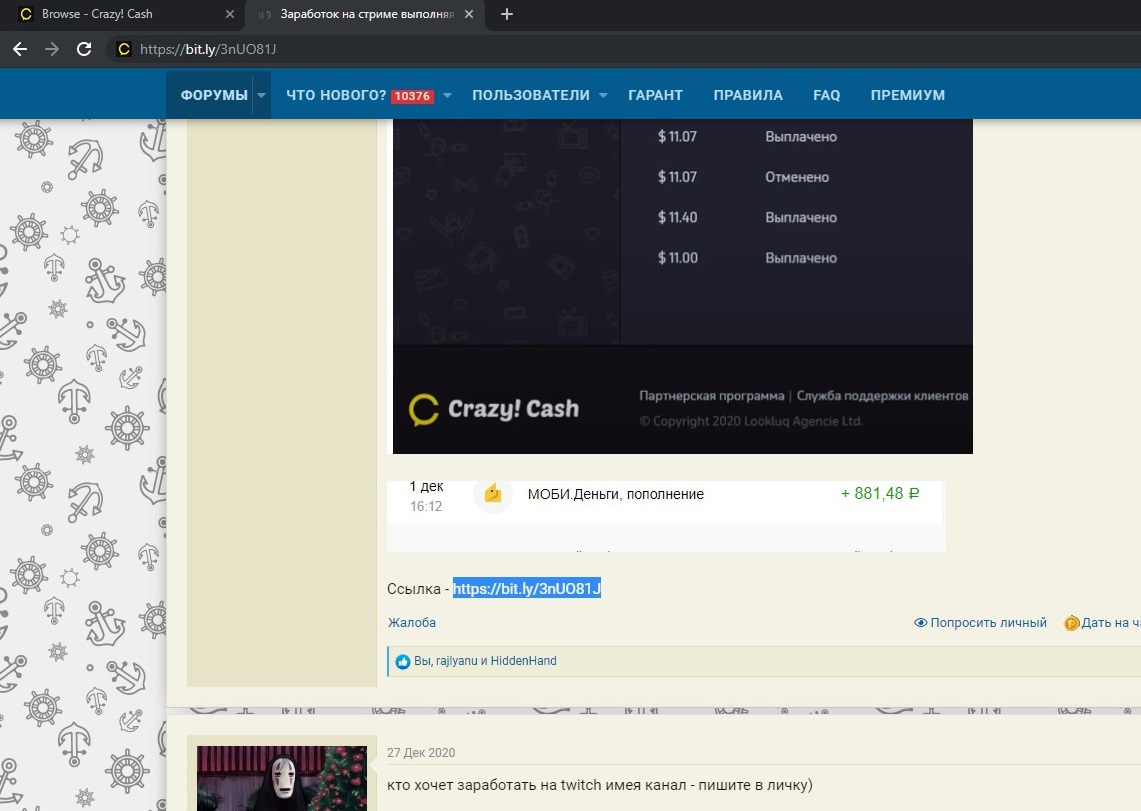The image size is (1141, 811).
Task: Open the ПОЛЬЗОВАТЕЛИ menu item
Action: [530, 95]
